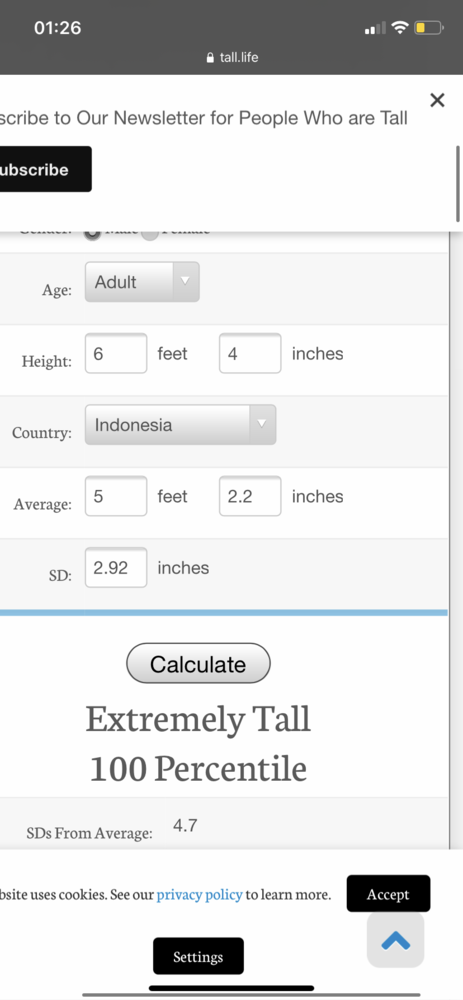Click the banner's vertical scrollbar
The image size is (463, 1000).
pos(457,184)
